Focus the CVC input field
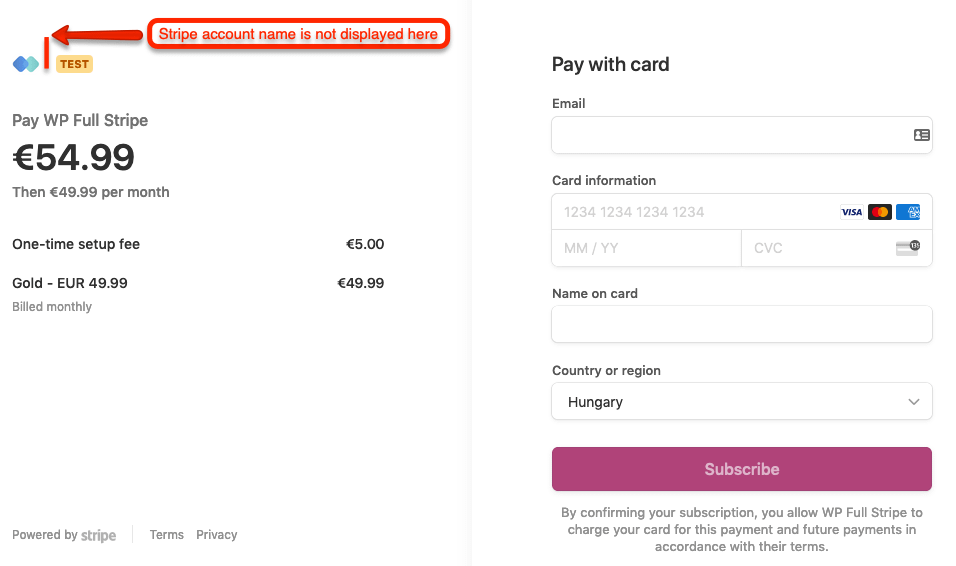Screen dimensions: 956x566 click(x=815, y=248)
